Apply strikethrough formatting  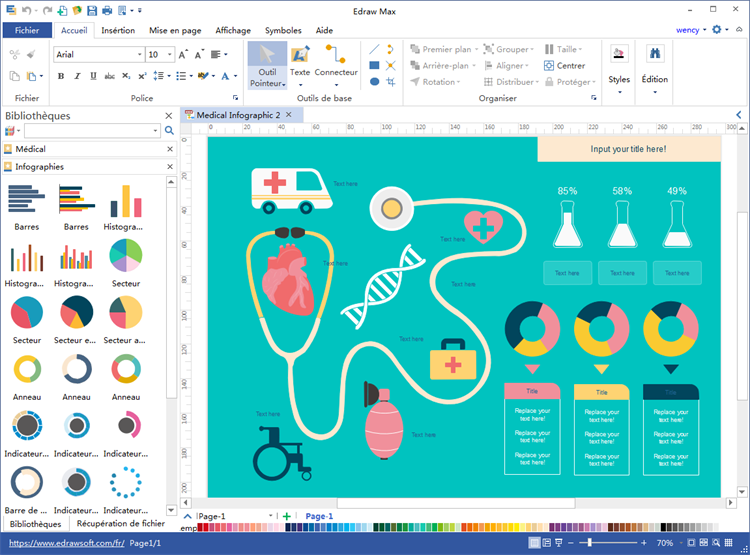[110, 76]
